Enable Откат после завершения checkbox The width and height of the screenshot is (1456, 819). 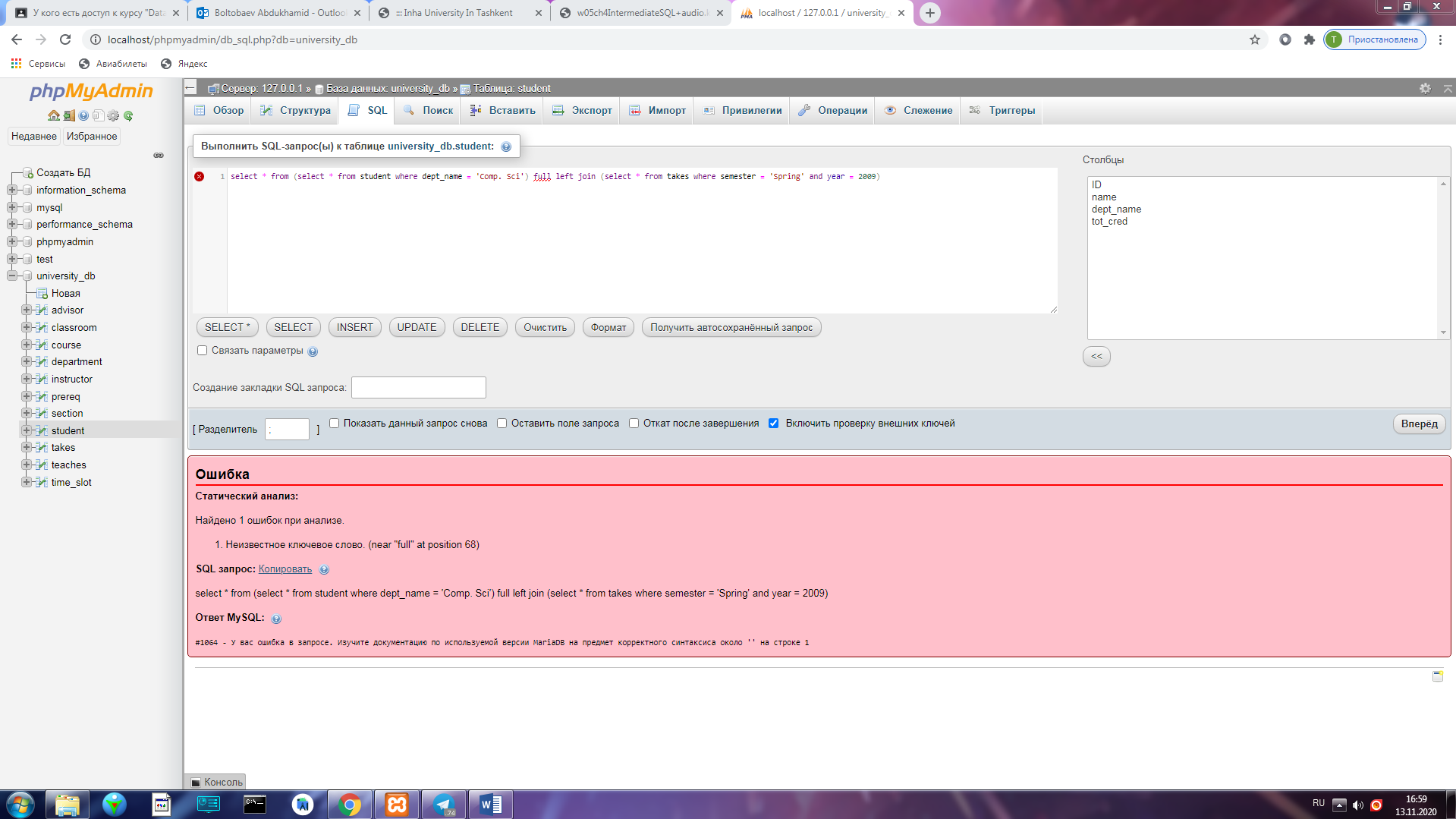click(x=634, y=423)
